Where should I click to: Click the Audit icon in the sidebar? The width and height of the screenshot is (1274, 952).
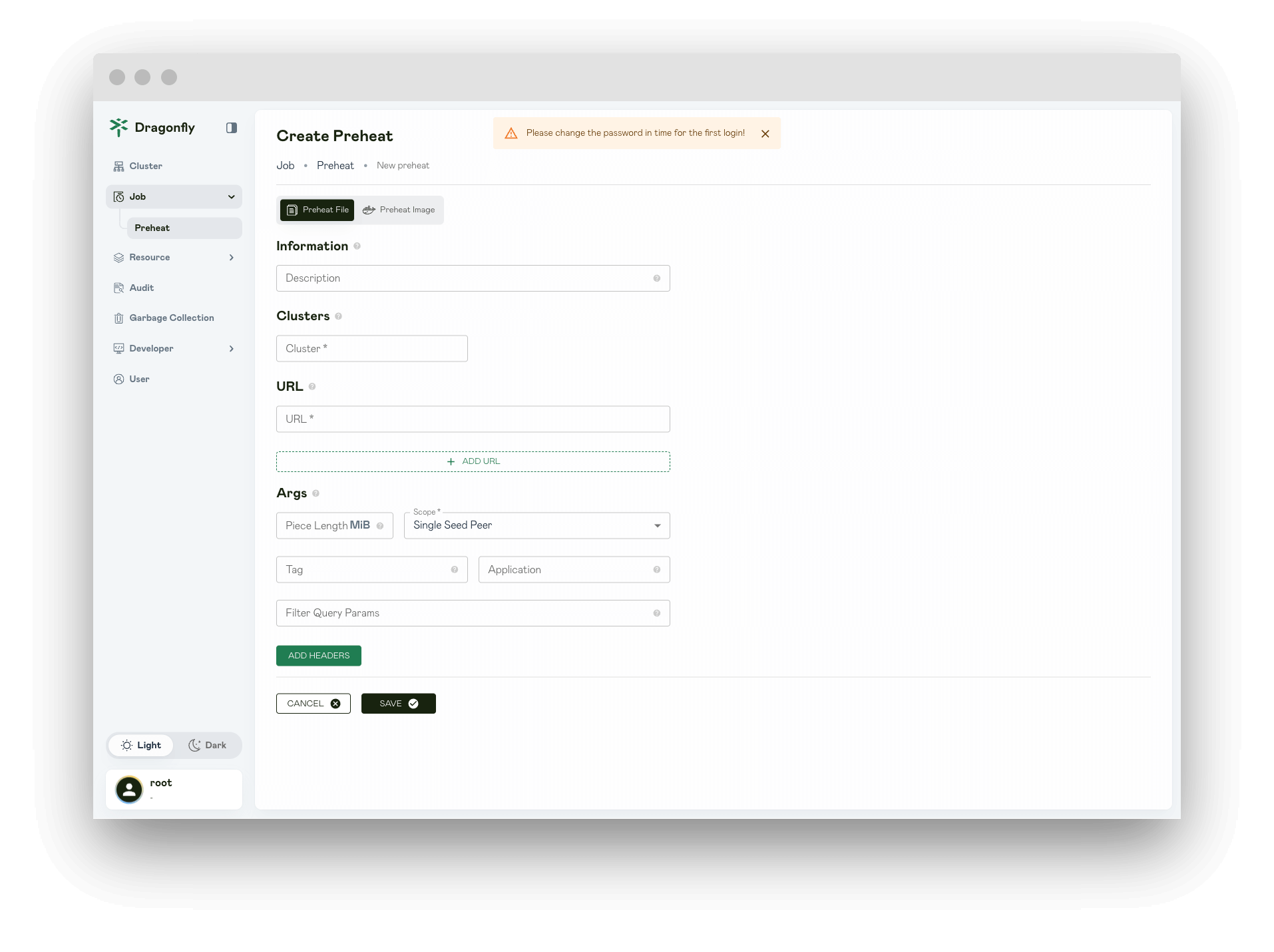point(118,288)
